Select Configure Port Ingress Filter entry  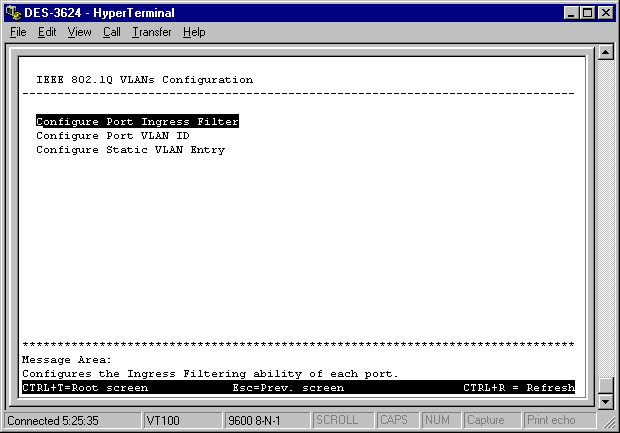[137, 122]
